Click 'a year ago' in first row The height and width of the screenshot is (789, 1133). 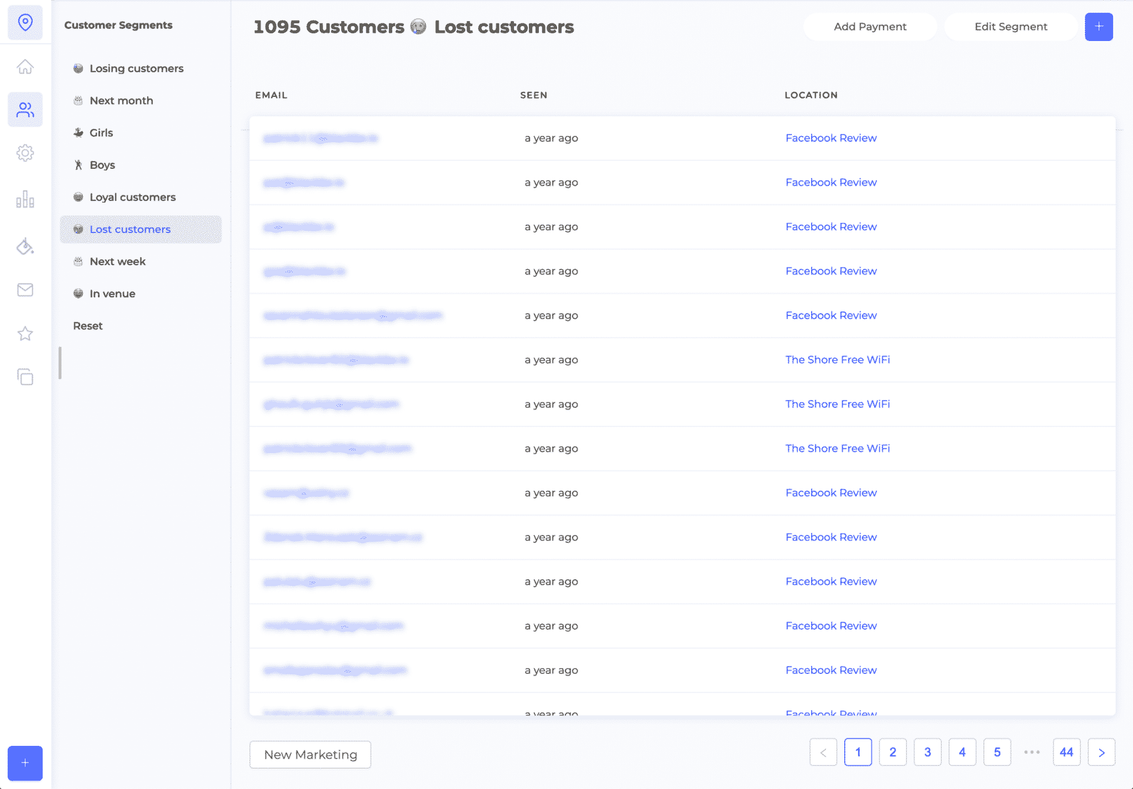551,138
